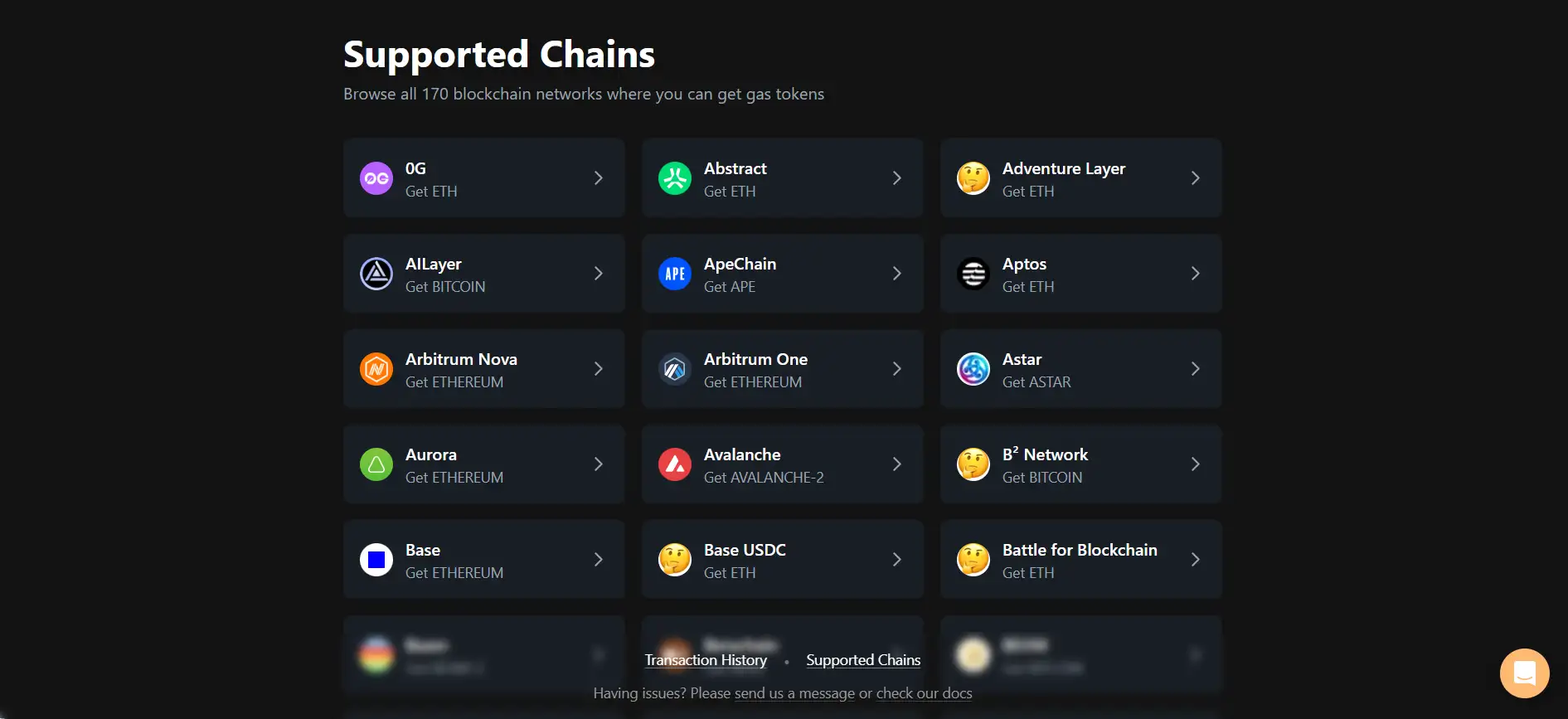Expand the Battle for Blockchain chevron
1568x719 pixels.
(1195, 560)
